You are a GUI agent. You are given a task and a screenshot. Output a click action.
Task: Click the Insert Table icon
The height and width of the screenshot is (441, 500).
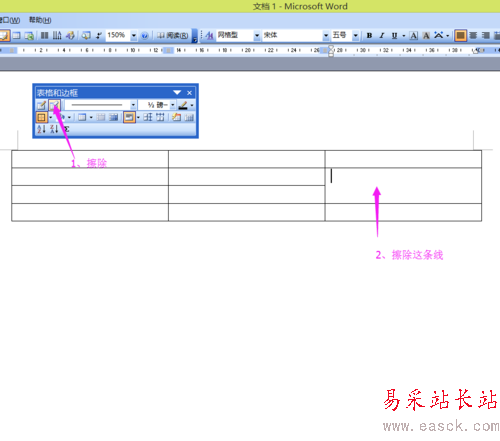pyautogui.click(x=82, y=117)
